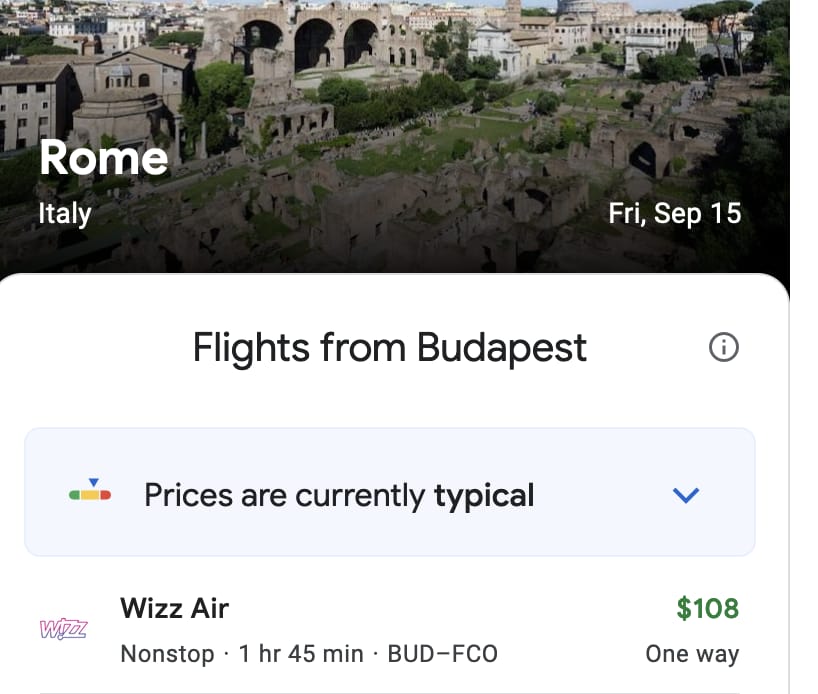This screenshot has width=818, height=694.
Task: Select the Fri, Sep 15 date
Action: 675,213
